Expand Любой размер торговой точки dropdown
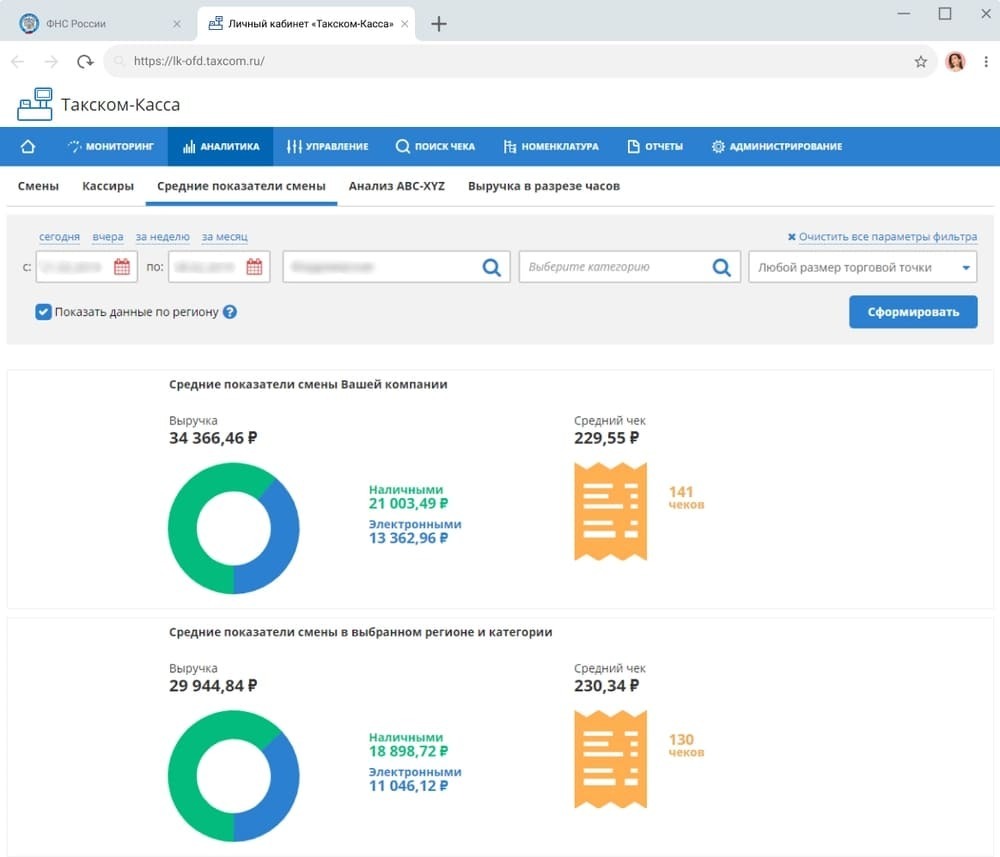This screenshot has height=857, width=1000. [x=862, y=267]
